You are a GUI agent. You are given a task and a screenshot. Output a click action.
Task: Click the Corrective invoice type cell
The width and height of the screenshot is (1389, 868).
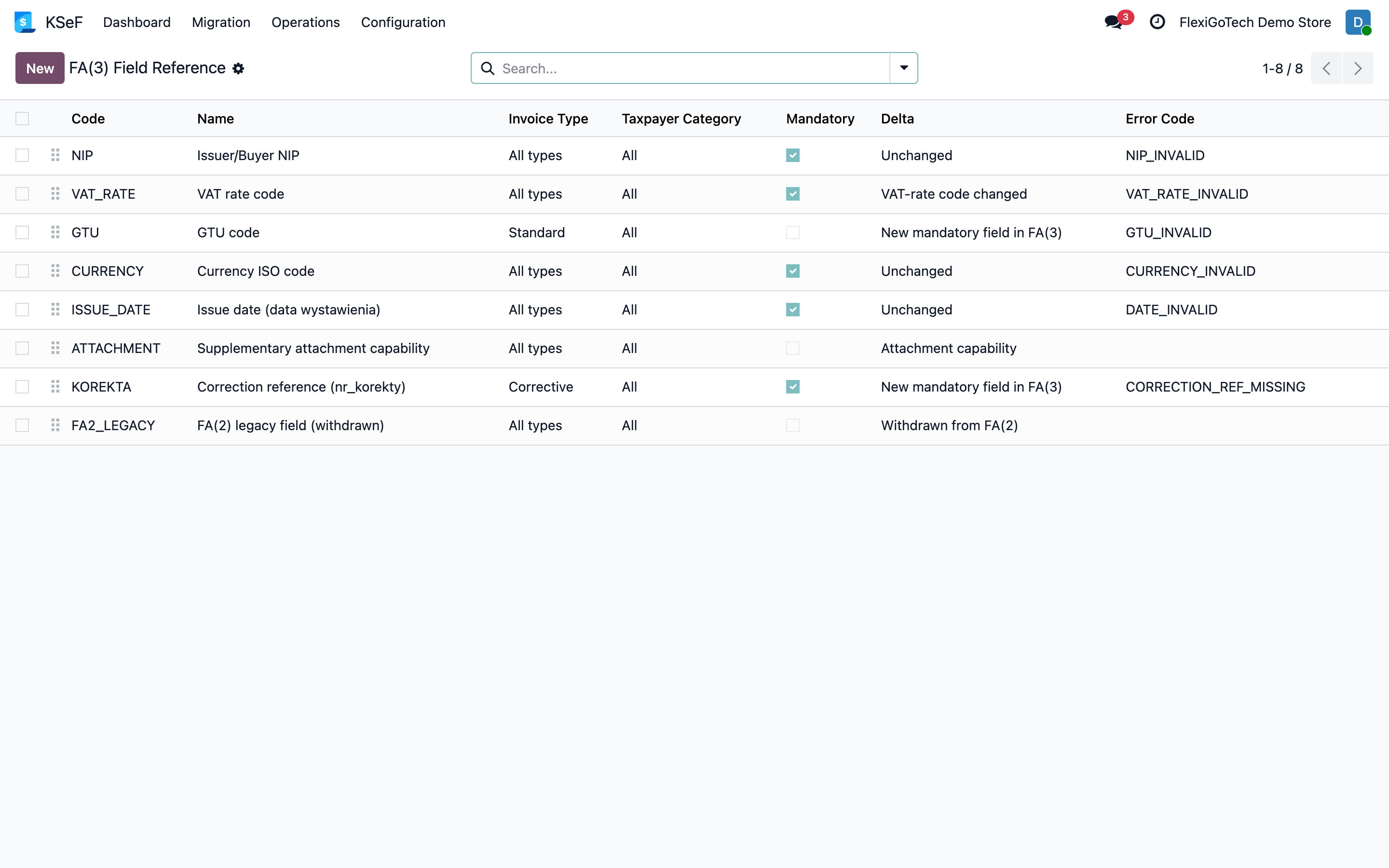[541, 387]
